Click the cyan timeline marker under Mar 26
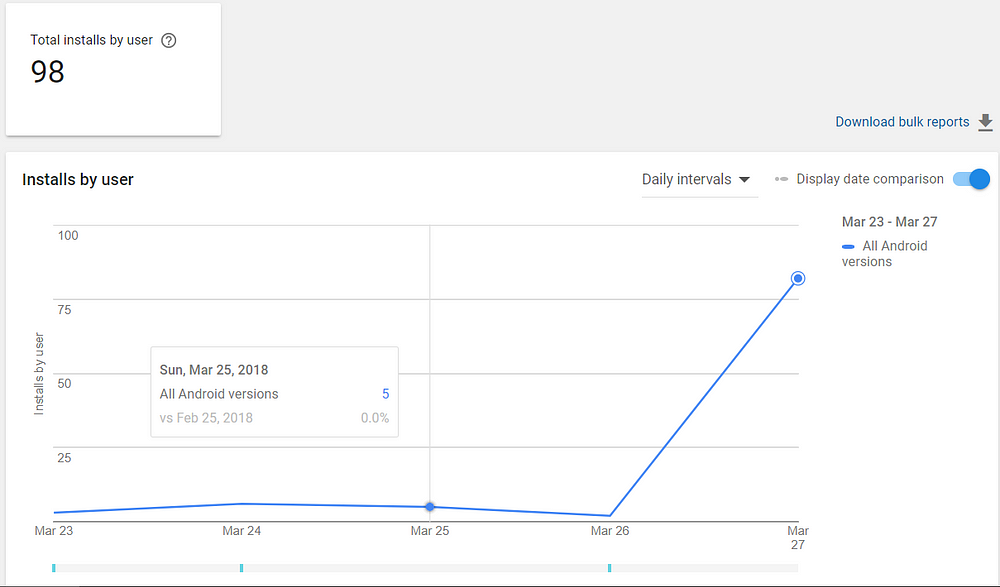 tap(609, 568)
